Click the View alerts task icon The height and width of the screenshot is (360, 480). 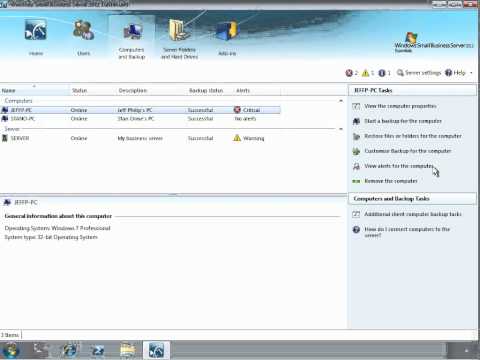356,166
